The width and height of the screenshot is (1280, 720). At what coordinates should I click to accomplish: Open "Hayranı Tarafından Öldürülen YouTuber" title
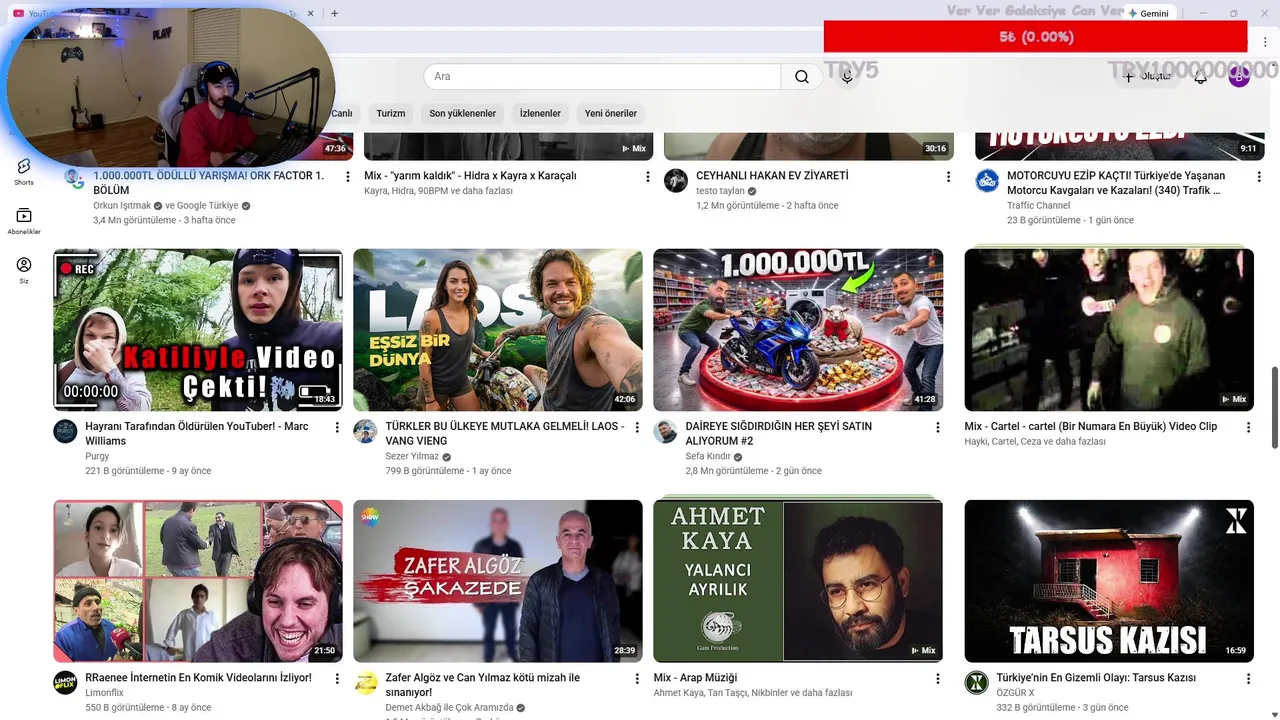[197, 434]
